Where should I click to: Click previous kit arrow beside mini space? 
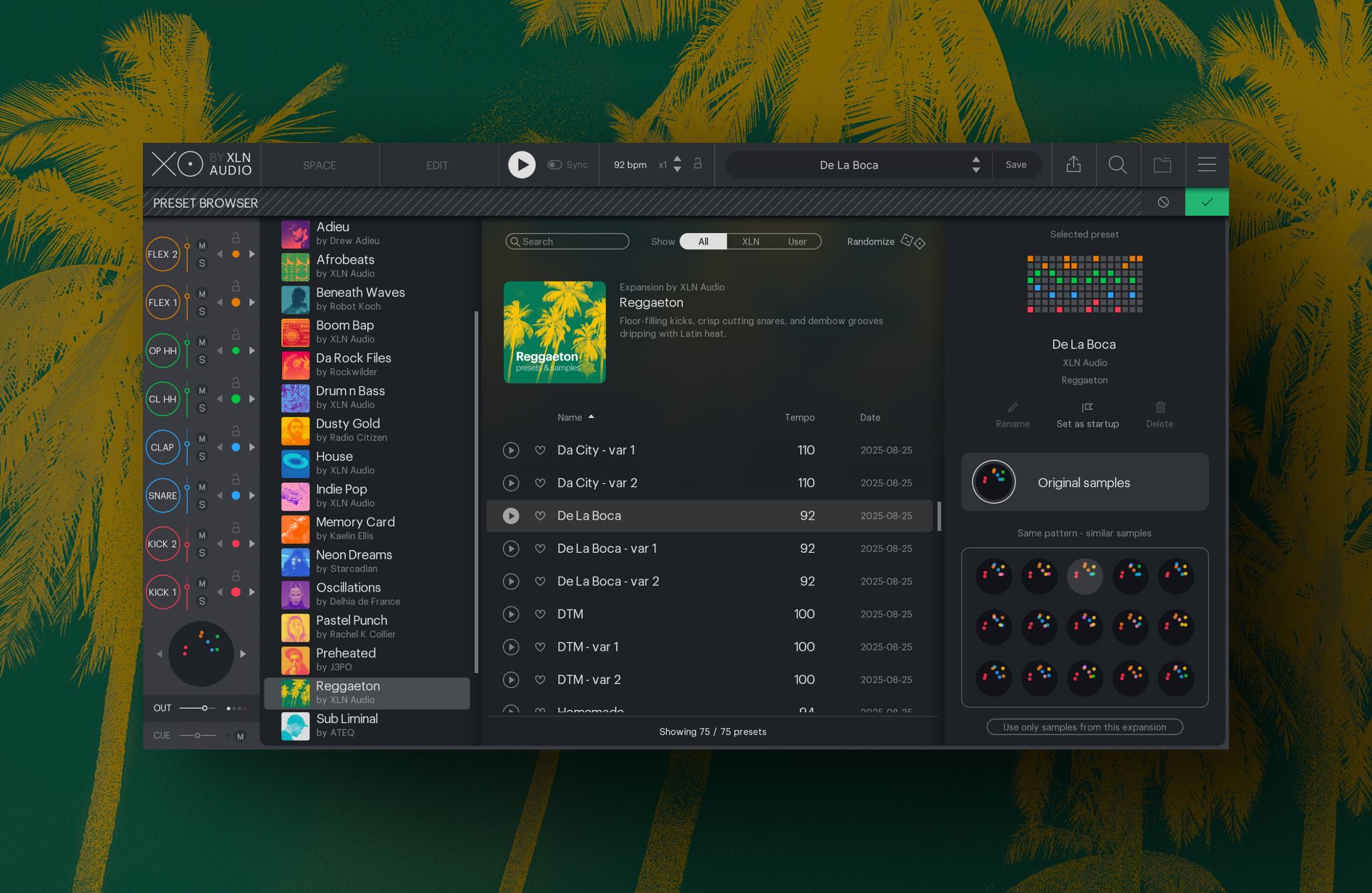click(x=159, y=654)
